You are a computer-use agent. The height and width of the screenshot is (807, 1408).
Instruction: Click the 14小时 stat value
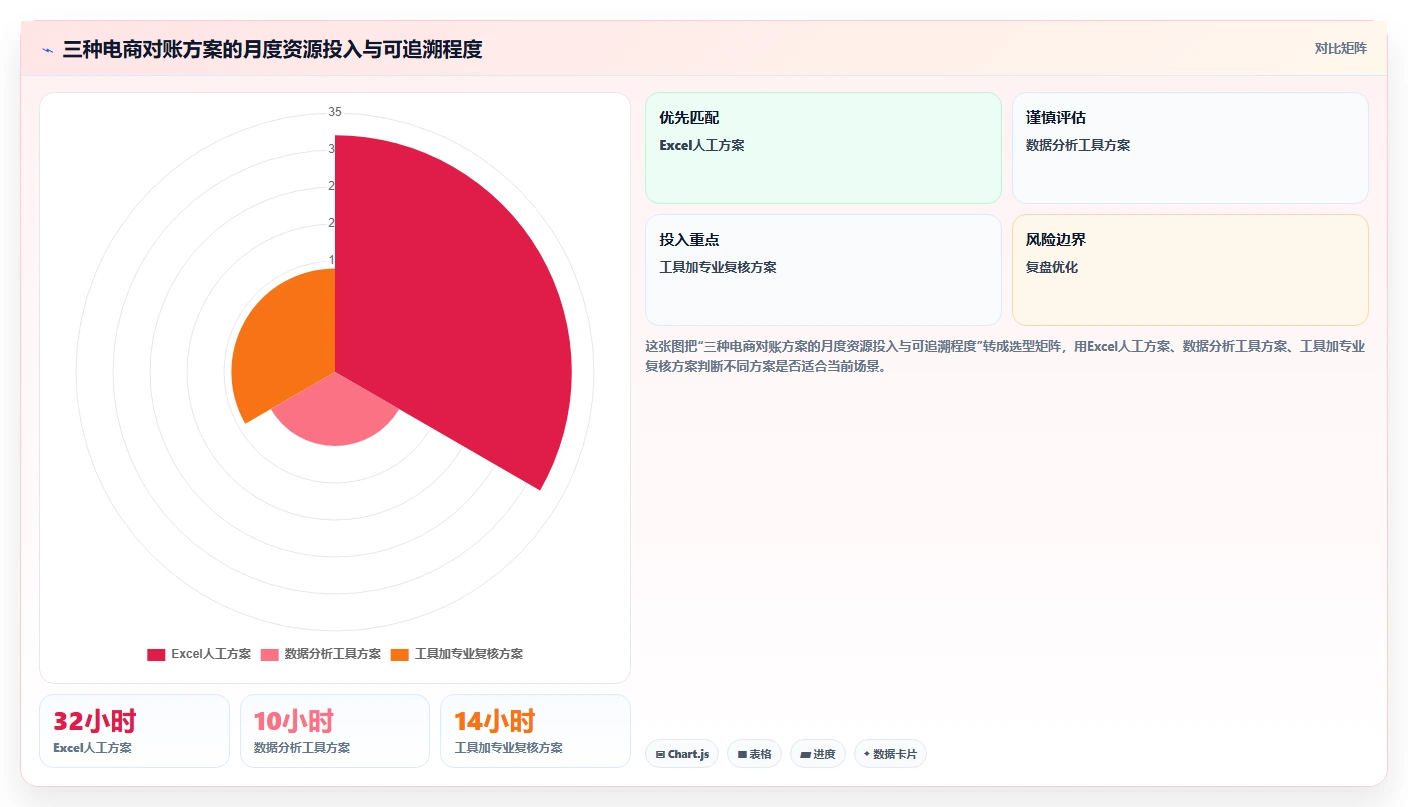(x=495, y=721)
